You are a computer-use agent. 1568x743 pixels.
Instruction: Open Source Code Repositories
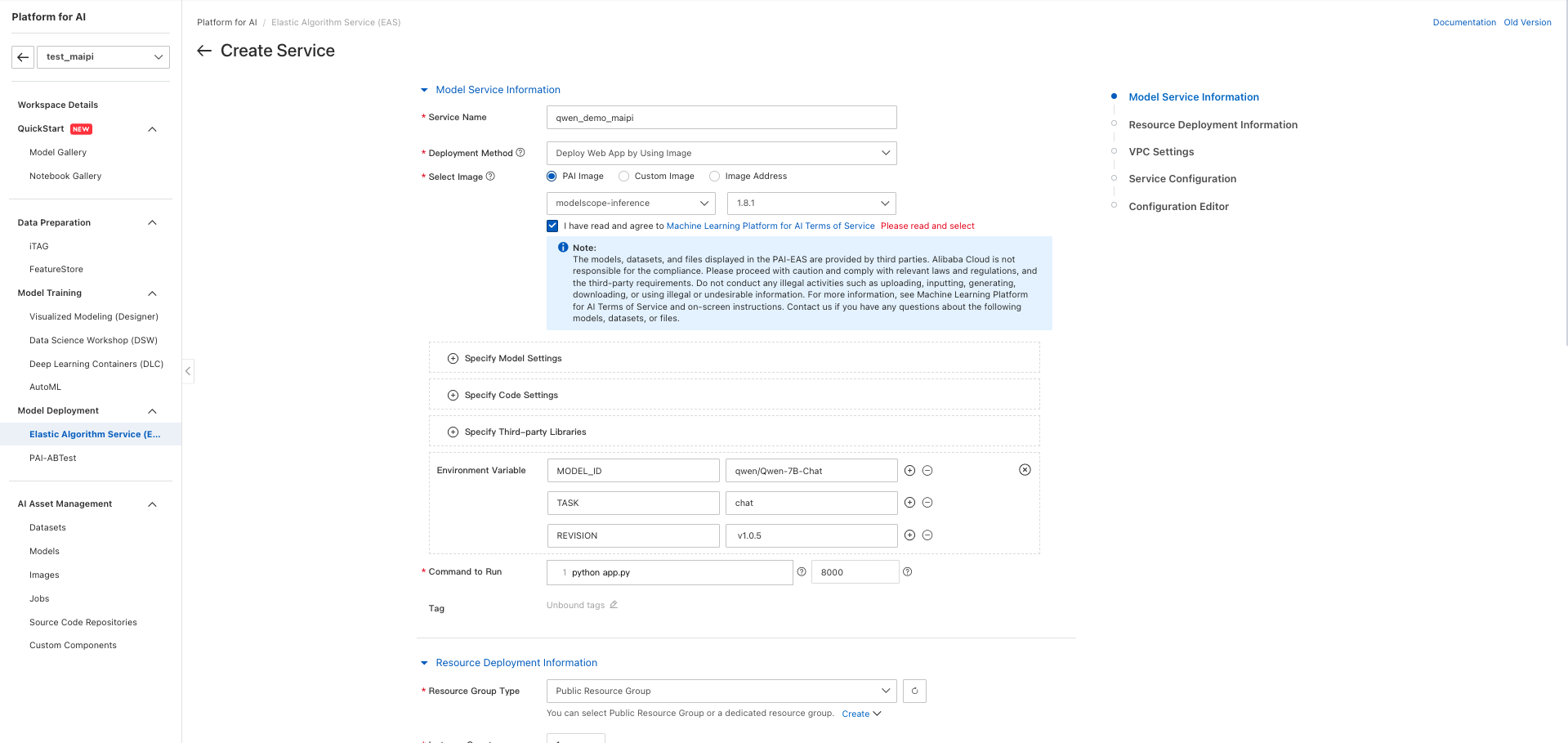83,623
